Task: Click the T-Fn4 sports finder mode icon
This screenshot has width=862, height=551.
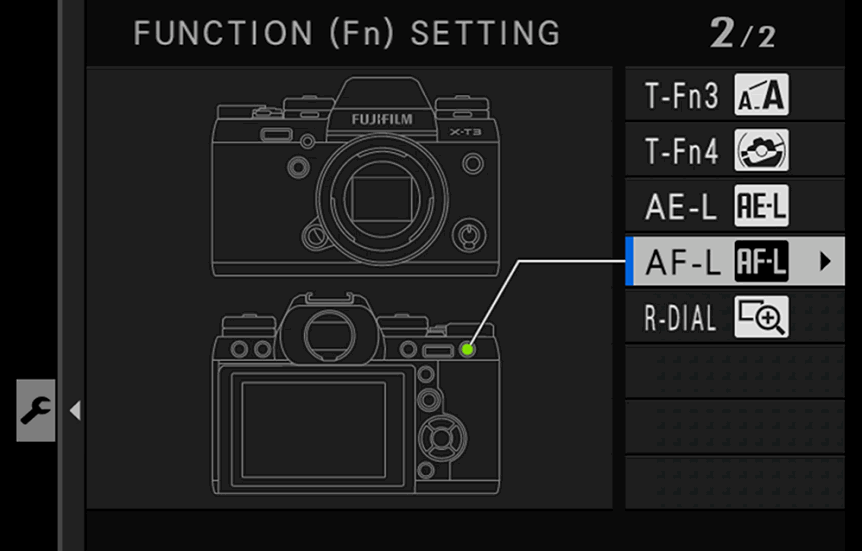Action: 761,150
